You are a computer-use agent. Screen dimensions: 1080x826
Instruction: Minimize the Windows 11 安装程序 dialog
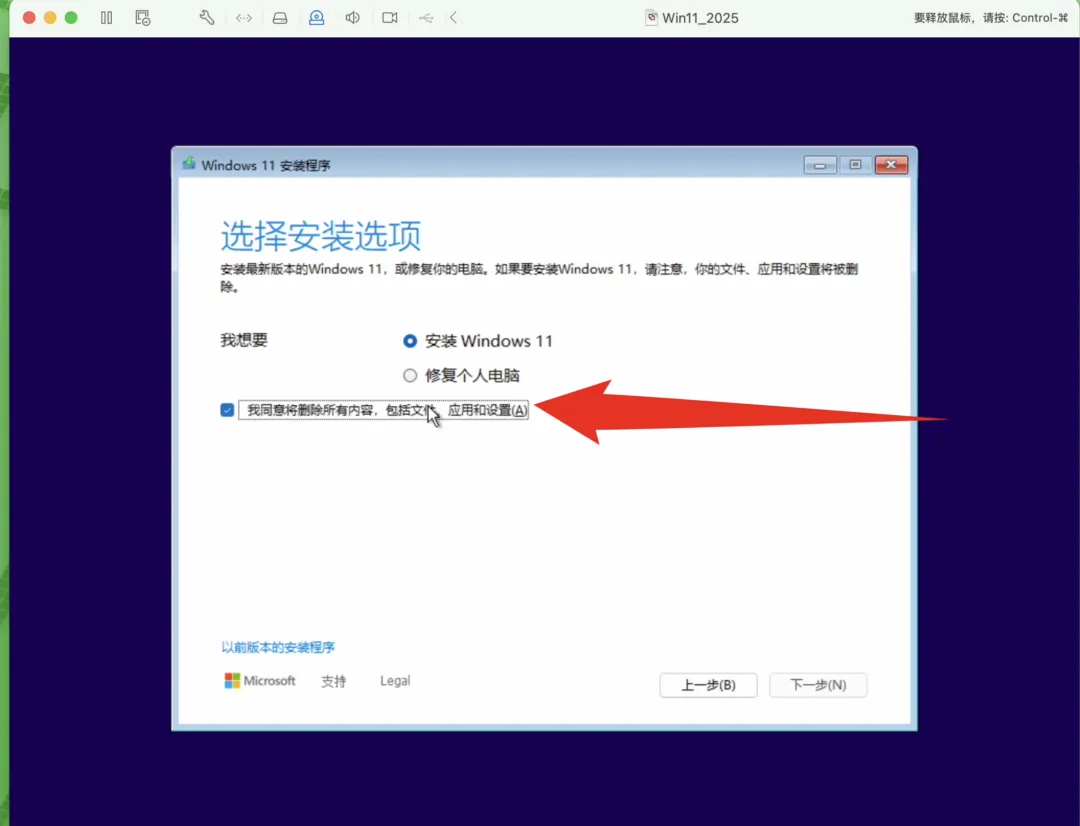(x=820, y=165)
